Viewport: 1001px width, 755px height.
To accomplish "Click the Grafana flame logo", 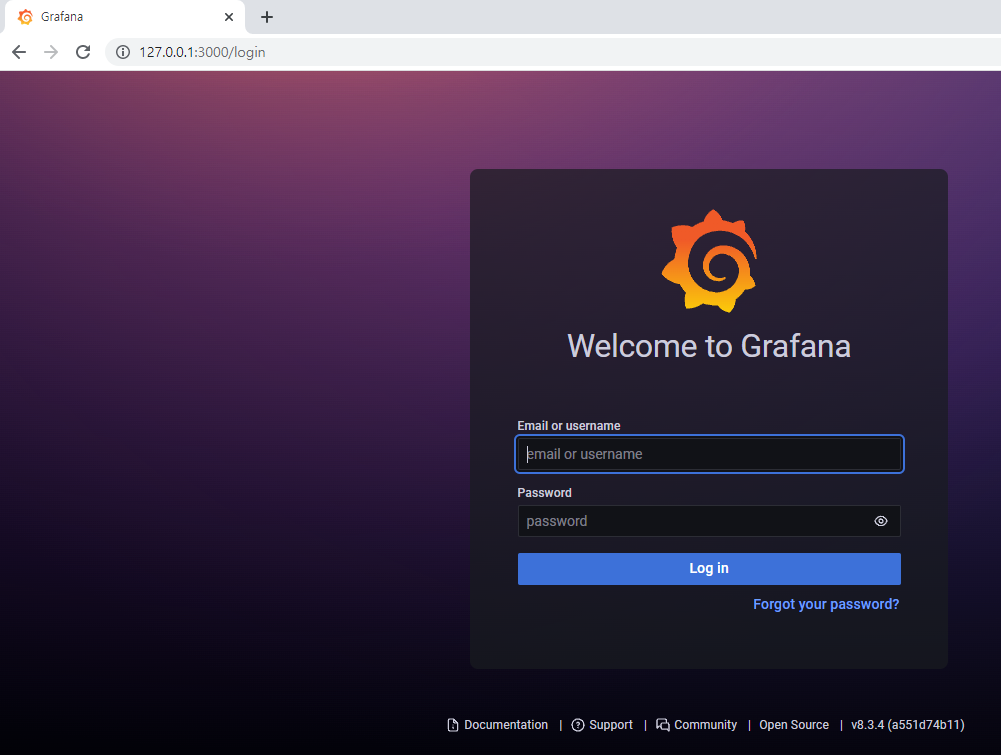I will 709,260.
